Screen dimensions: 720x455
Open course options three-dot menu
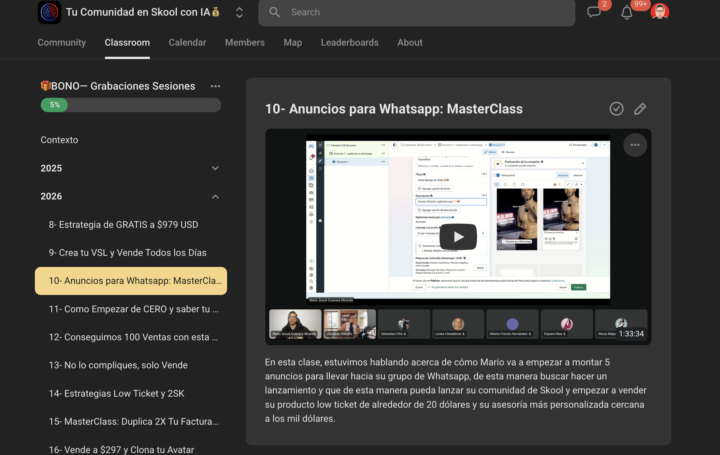215,86
